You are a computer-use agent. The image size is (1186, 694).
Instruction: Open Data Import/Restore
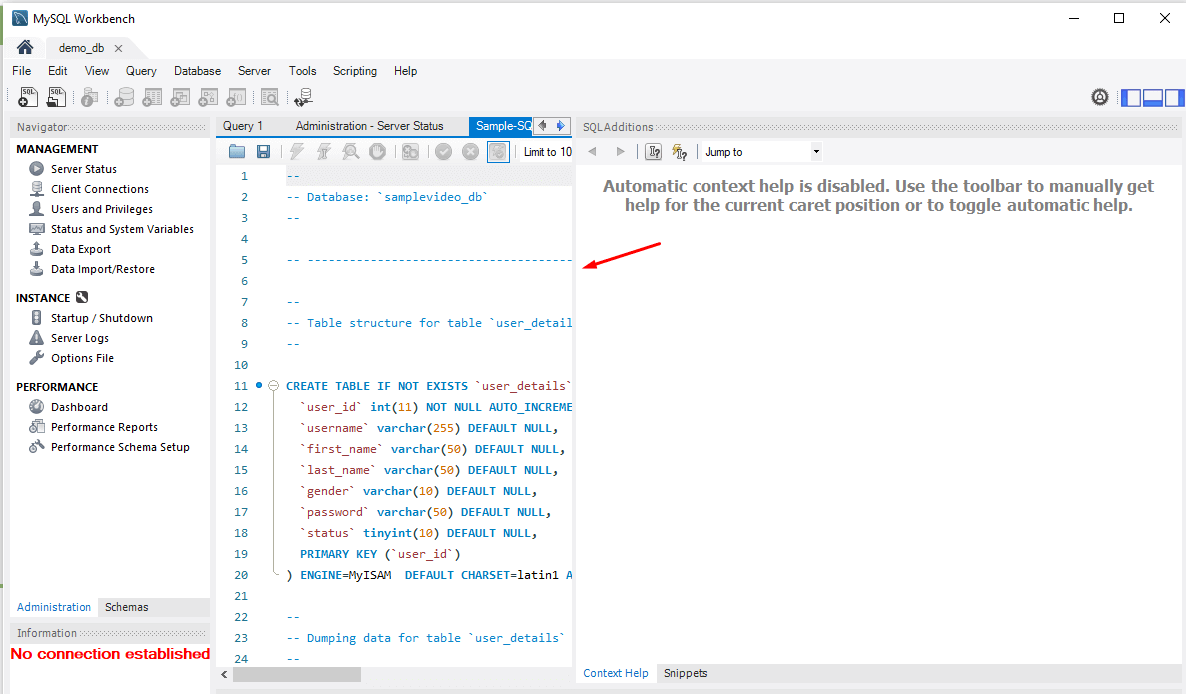coord(103,269)
